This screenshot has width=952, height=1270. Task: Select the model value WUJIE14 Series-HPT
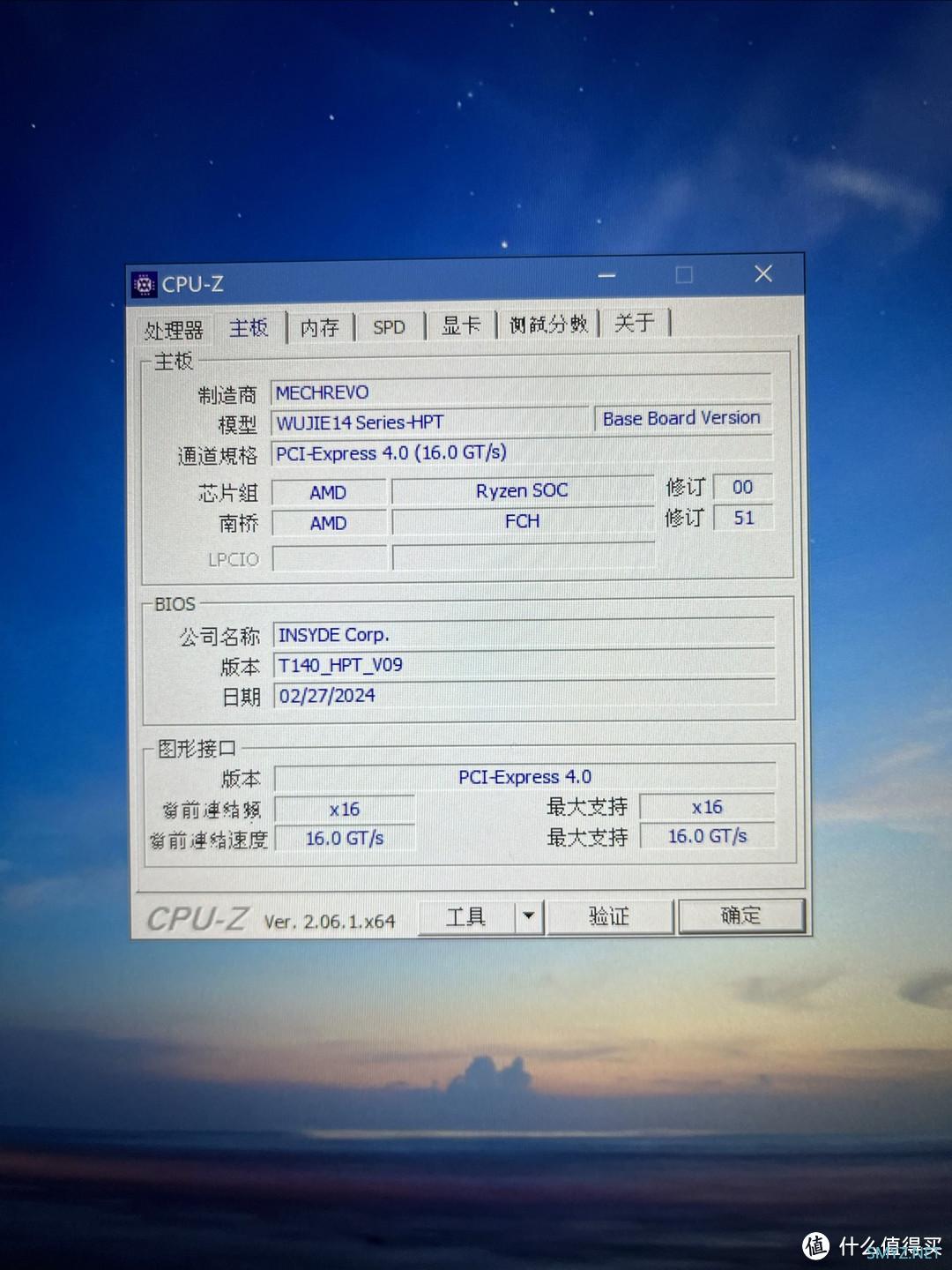(429, 422)
